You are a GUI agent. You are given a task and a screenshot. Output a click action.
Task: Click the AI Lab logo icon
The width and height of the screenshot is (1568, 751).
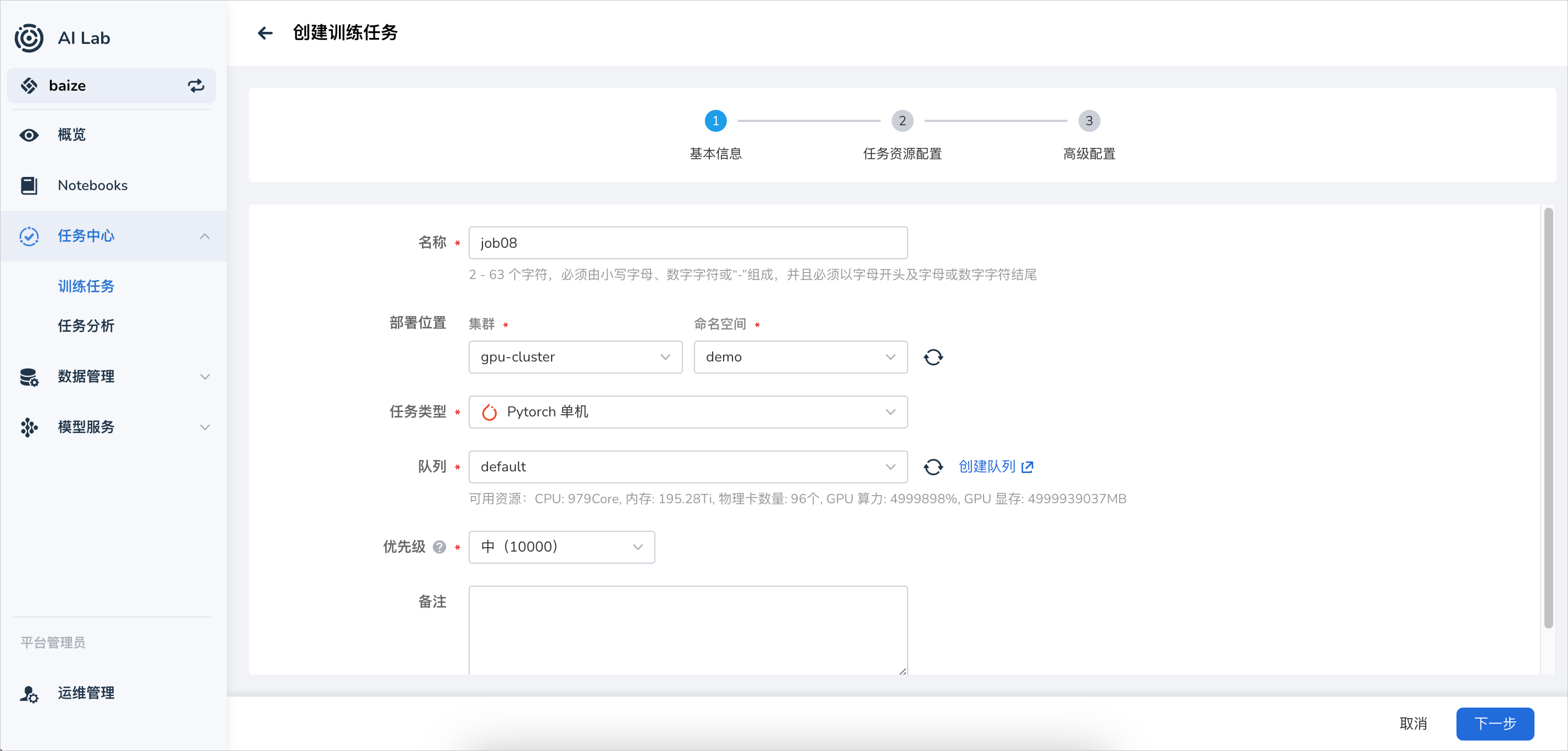click(x=29, y=38)
